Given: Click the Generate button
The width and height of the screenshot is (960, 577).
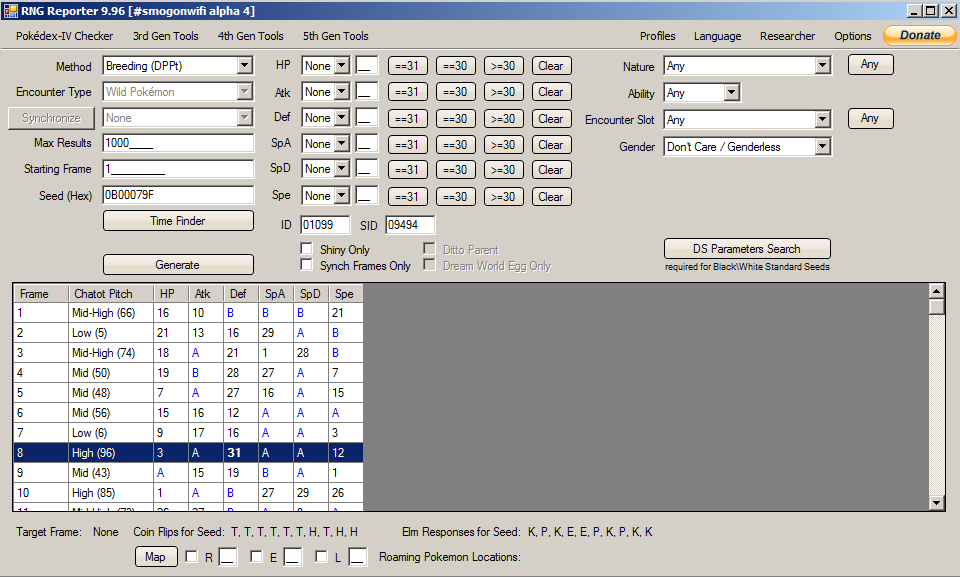Looking at the screenshot, I should (178, 265).
